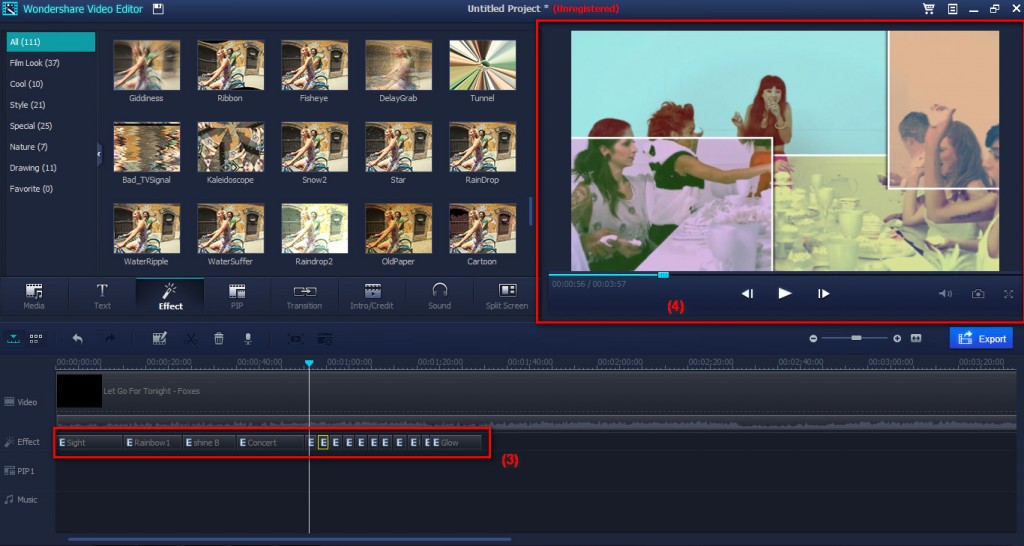Screen dimensions: 1024x546
Task: Export the project
Action: pos(982,338)
